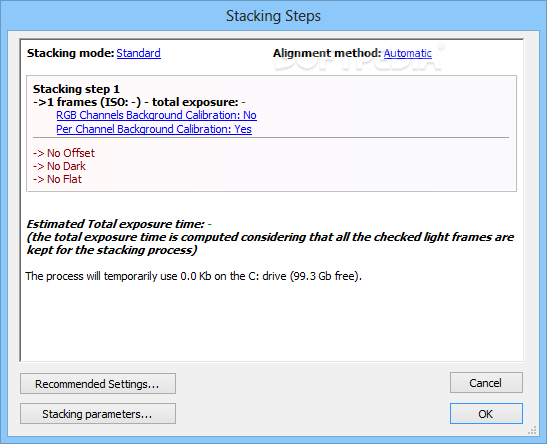Viewport: 547px width, 444px height.
Task: Click the window resize grip icon
Action: point(532,430)
